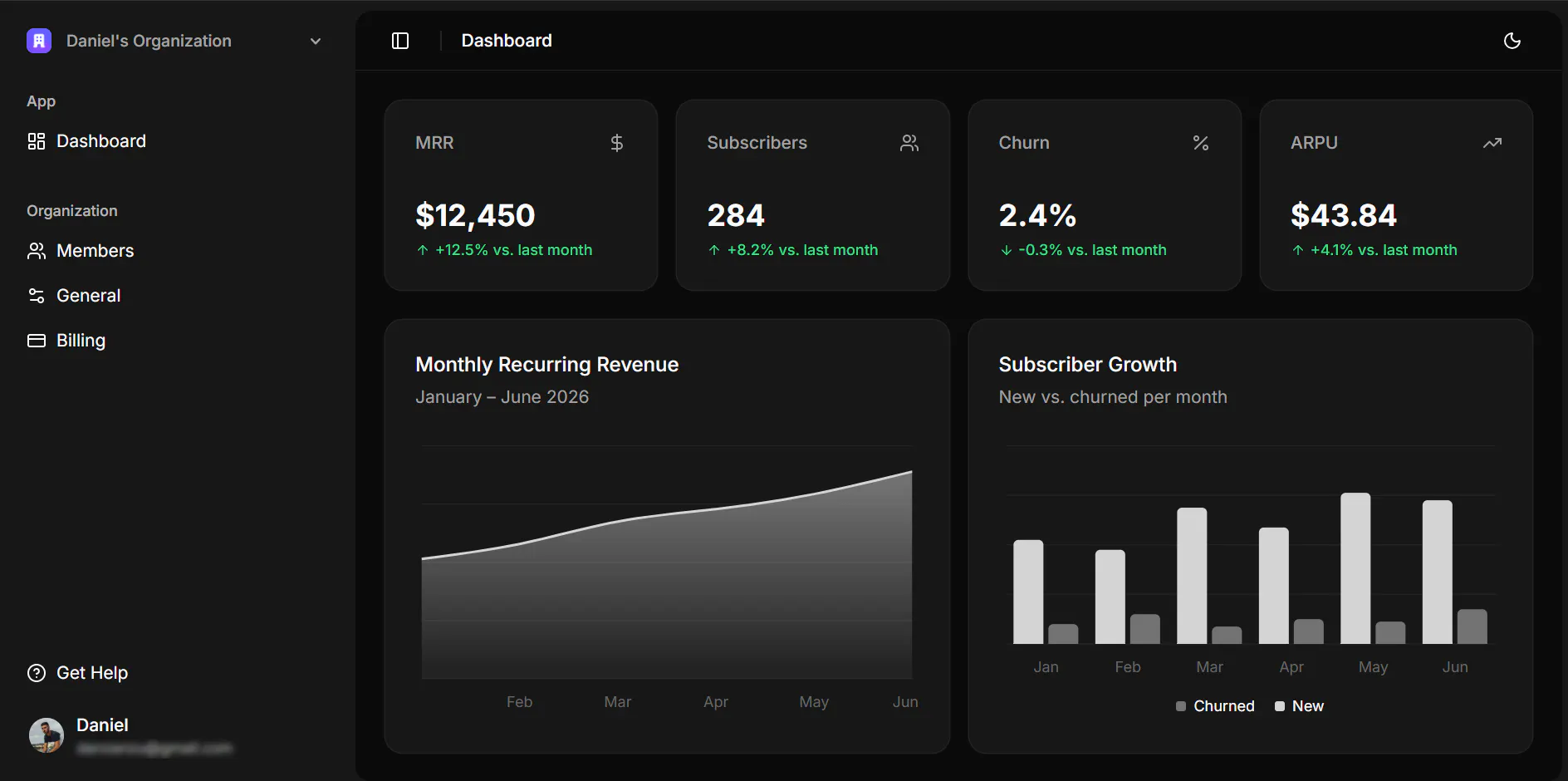
Task: Click the Jun label on revenue chart
Action: pos(905,702)
